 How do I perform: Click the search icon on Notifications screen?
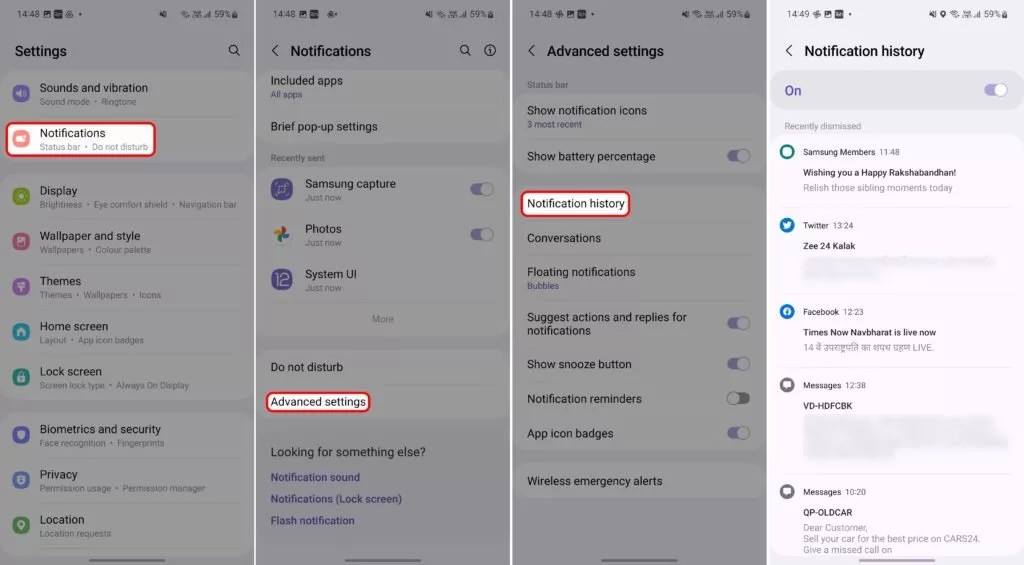click(x=465, y=50)
